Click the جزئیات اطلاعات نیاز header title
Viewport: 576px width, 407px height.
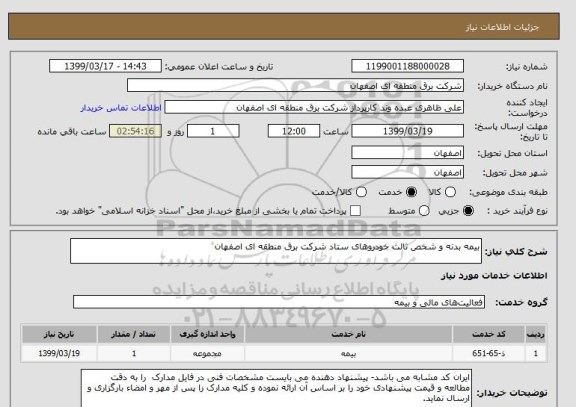502,28
